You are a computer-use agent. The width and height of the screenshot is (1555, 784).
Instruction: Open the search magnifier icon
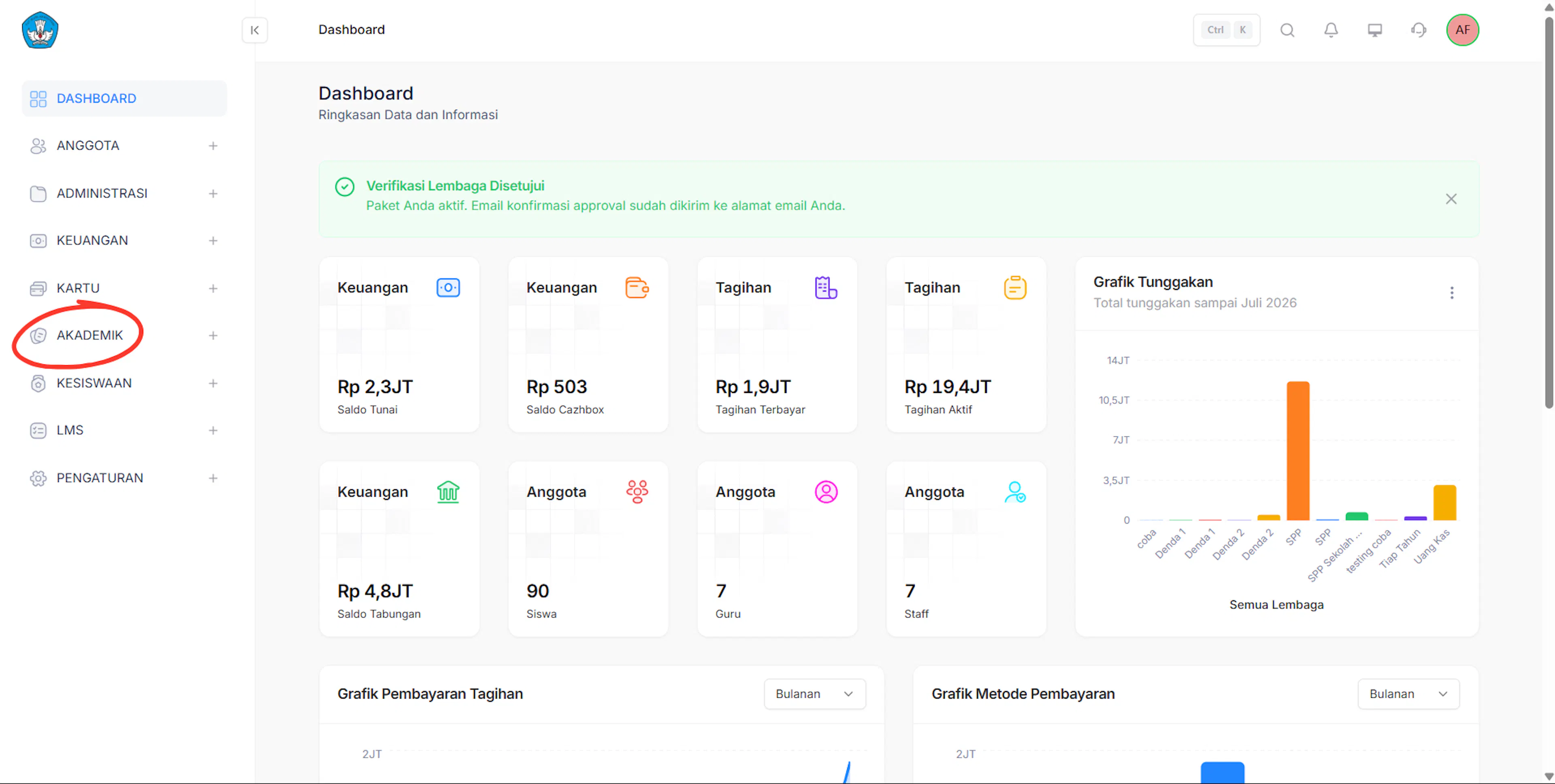point(1287,30)
